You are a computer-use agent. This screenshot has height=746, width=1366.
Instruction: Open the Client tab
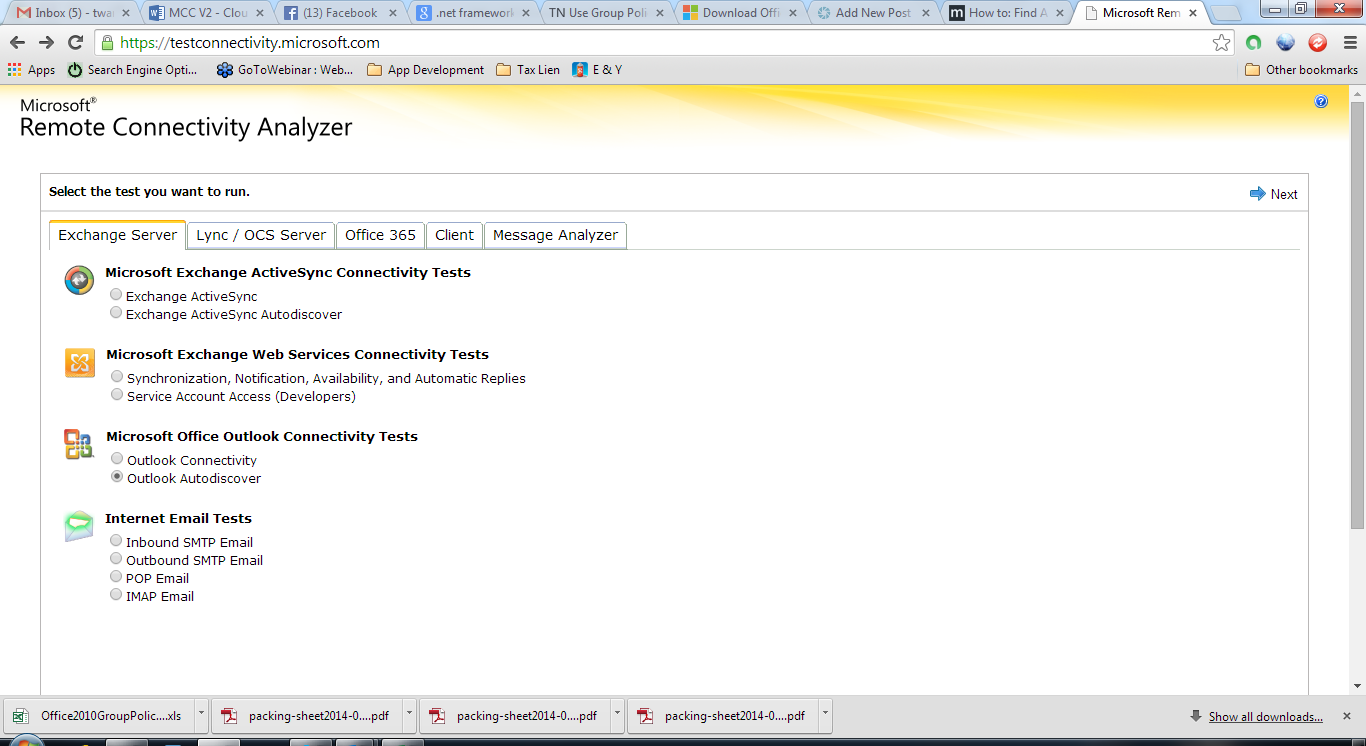454,235
